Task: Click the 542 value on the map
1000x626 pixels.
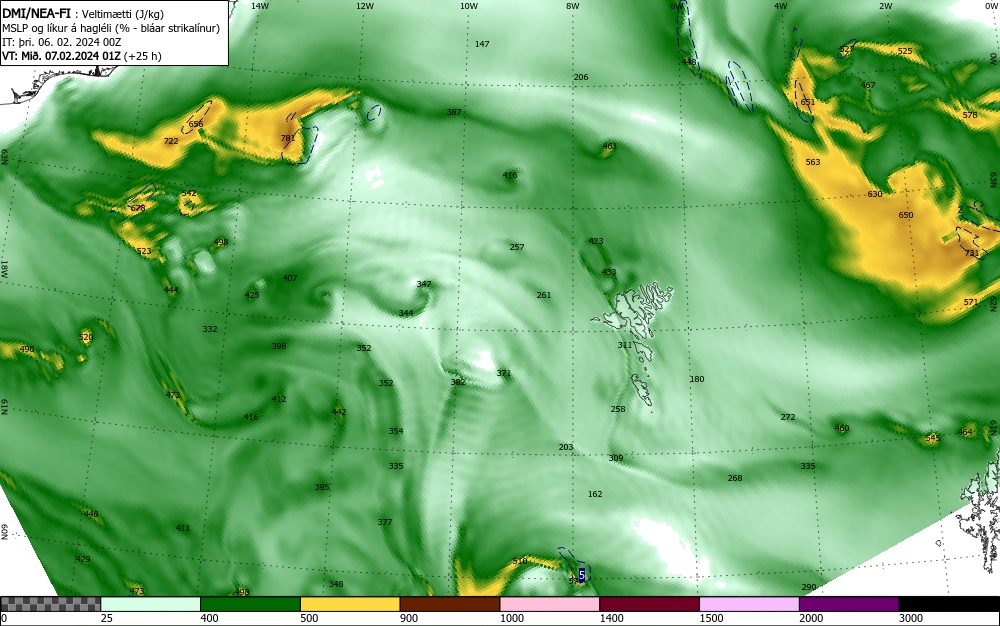Action: pos(189,193)
